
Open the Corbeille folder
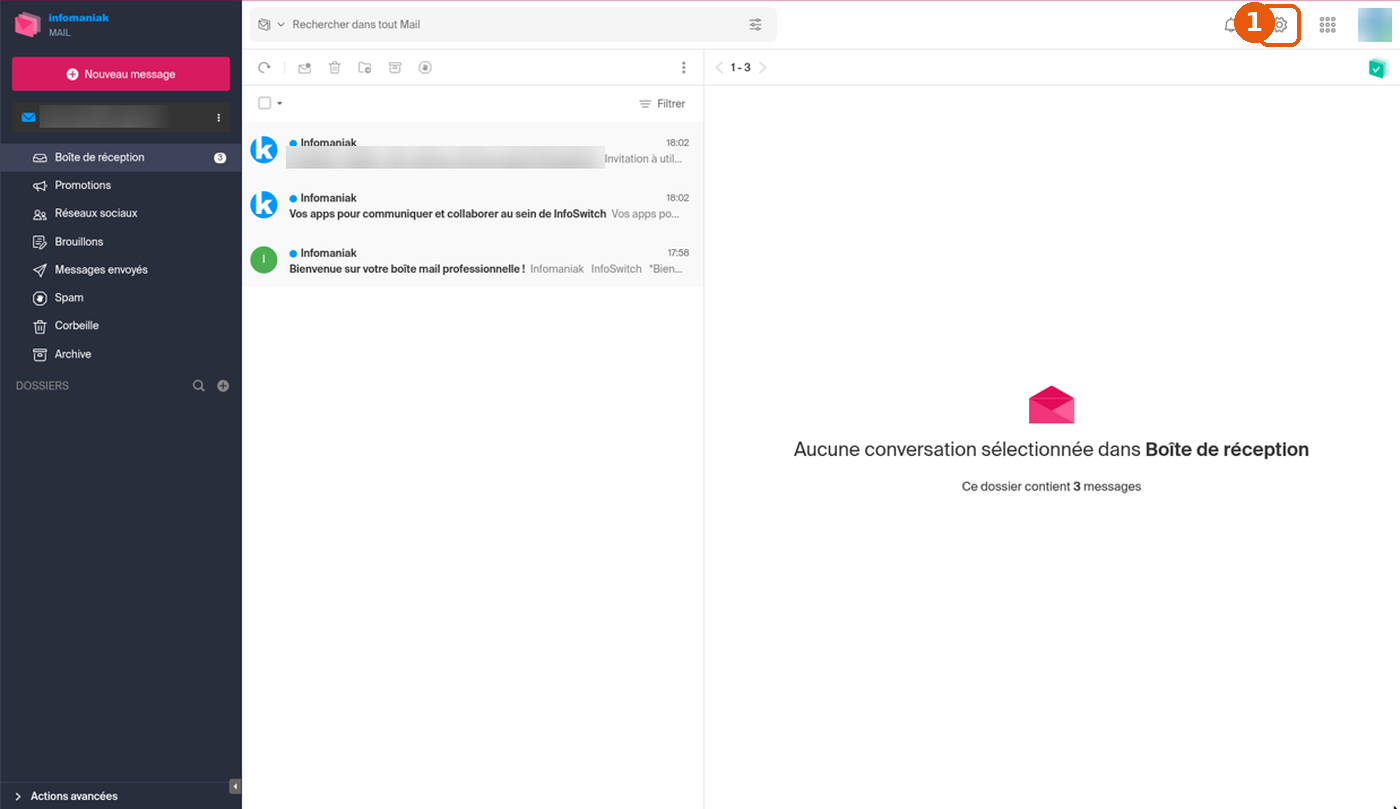coord(120,326)
